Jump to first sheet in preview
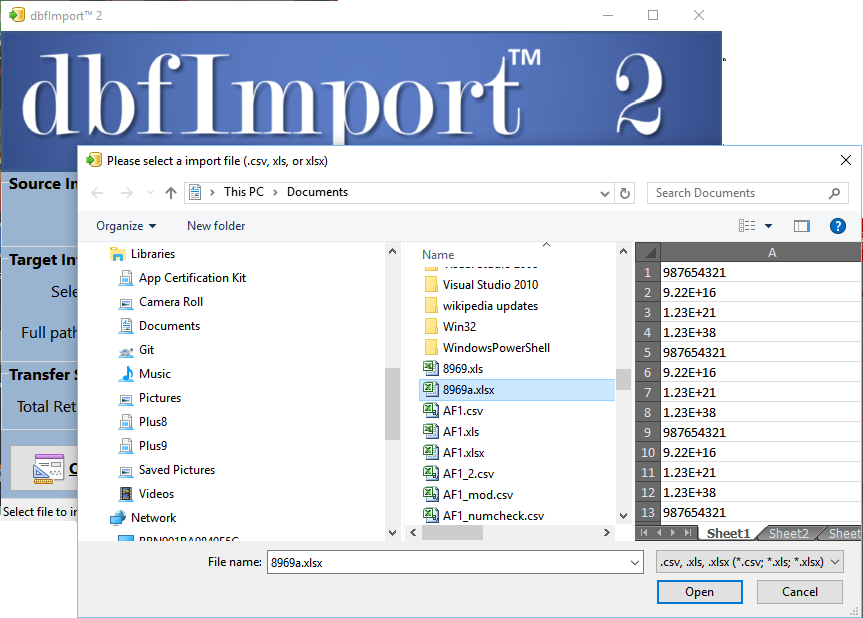 [x=644, y=533]
